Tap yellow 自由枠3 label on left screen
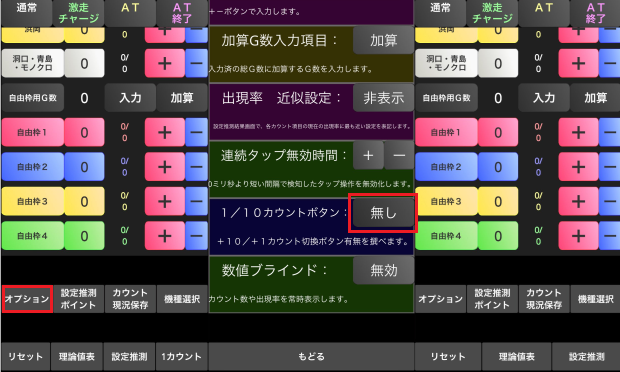 32,201
